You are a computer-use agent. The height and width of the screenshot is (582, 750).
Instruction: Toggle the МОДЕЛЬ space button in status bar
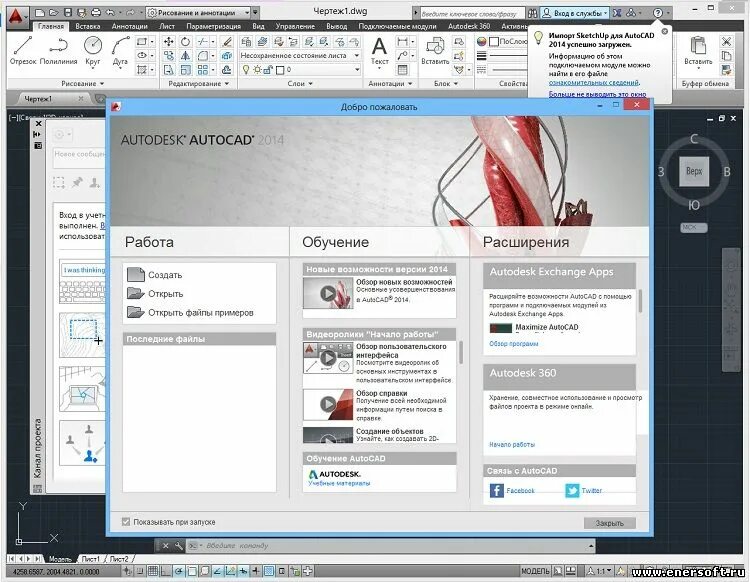(x=535, y=571)
